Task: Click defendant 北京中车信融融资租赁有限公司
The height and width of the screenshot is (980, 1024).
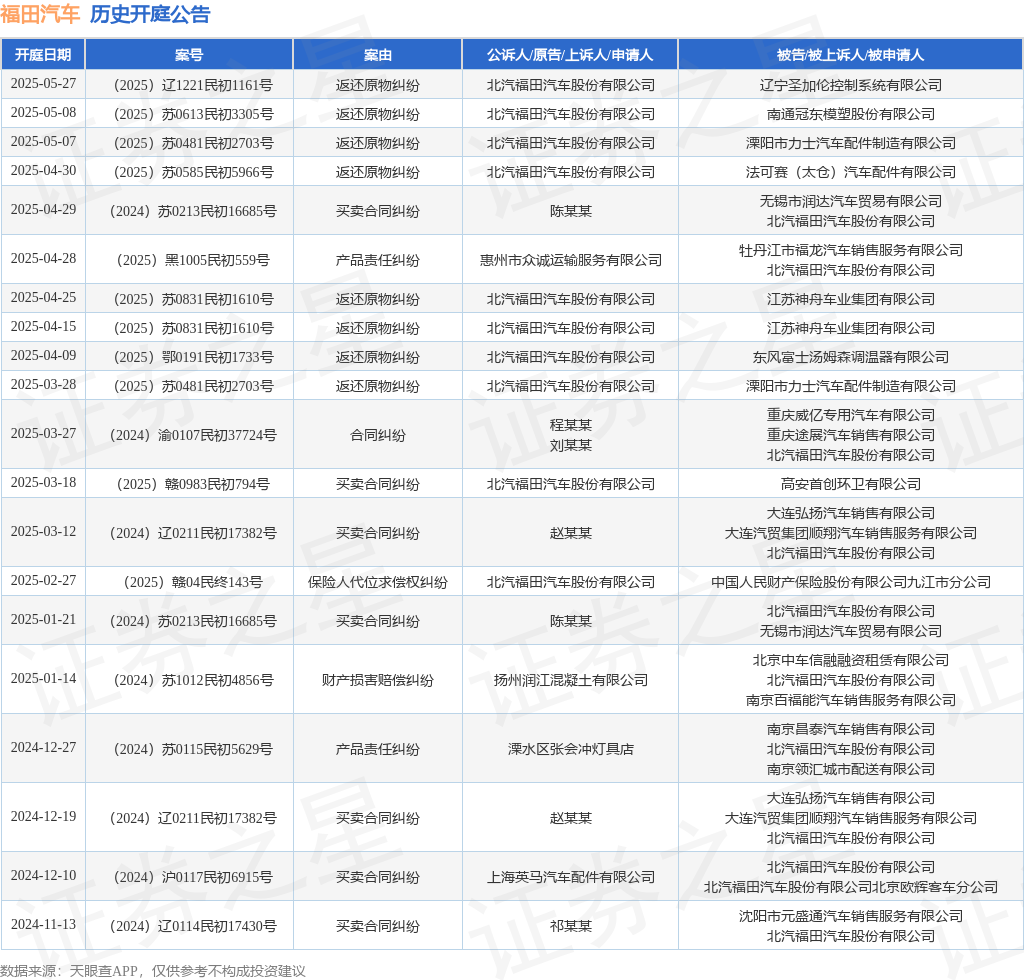Action: pos(850,660)
